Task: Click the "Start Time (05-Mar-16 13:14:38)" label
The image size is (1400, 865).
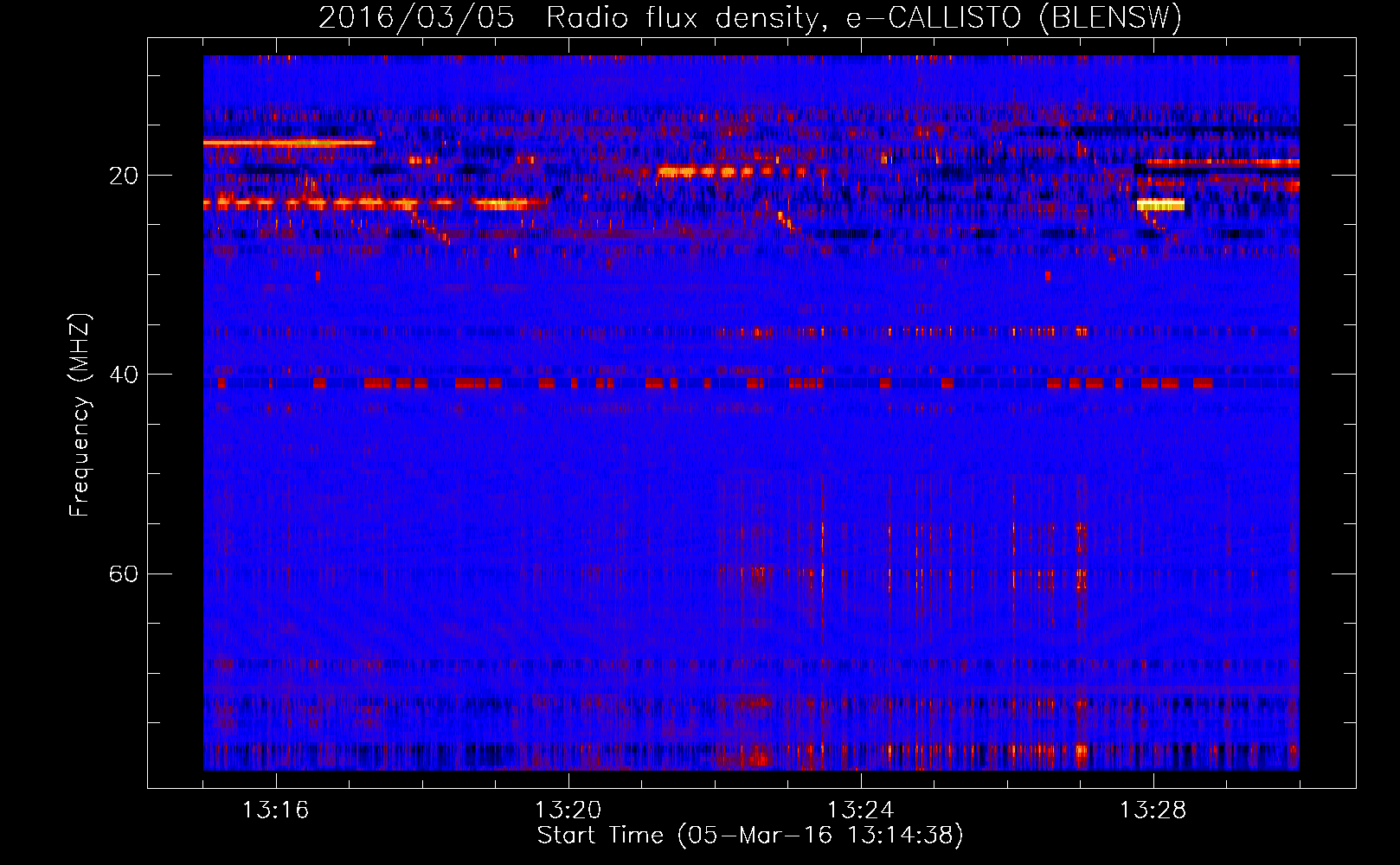Action: (750, 836)
